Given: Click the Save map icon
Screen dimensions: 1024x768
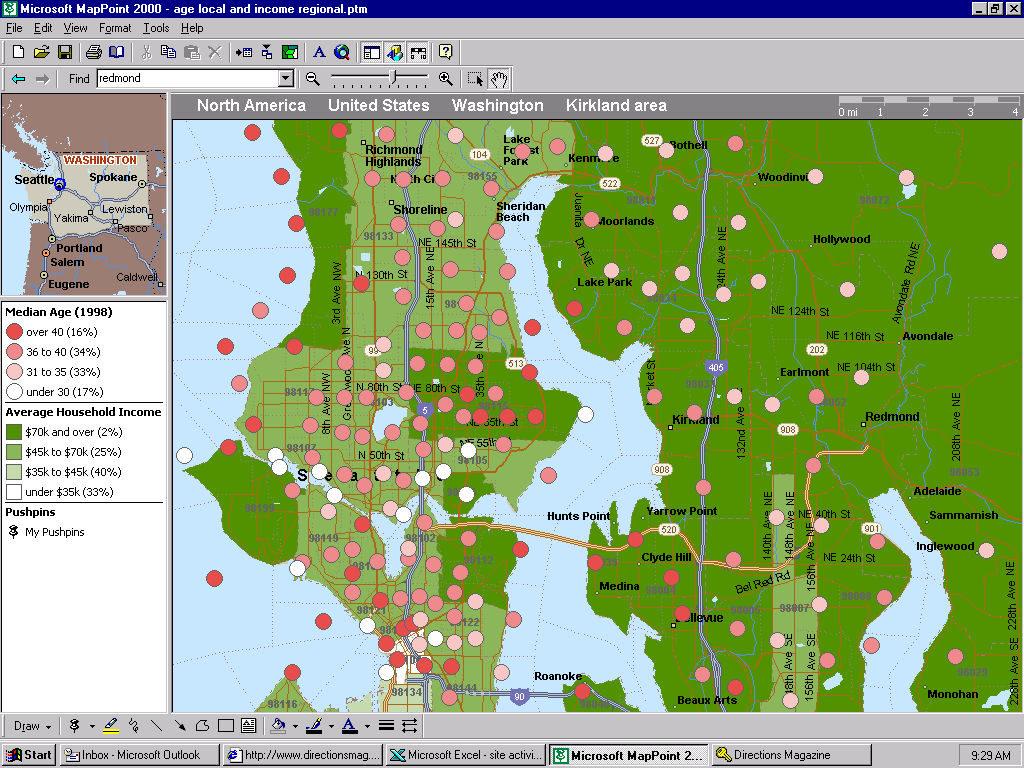Looking at the screenshot, I should (x=65, y=52).
